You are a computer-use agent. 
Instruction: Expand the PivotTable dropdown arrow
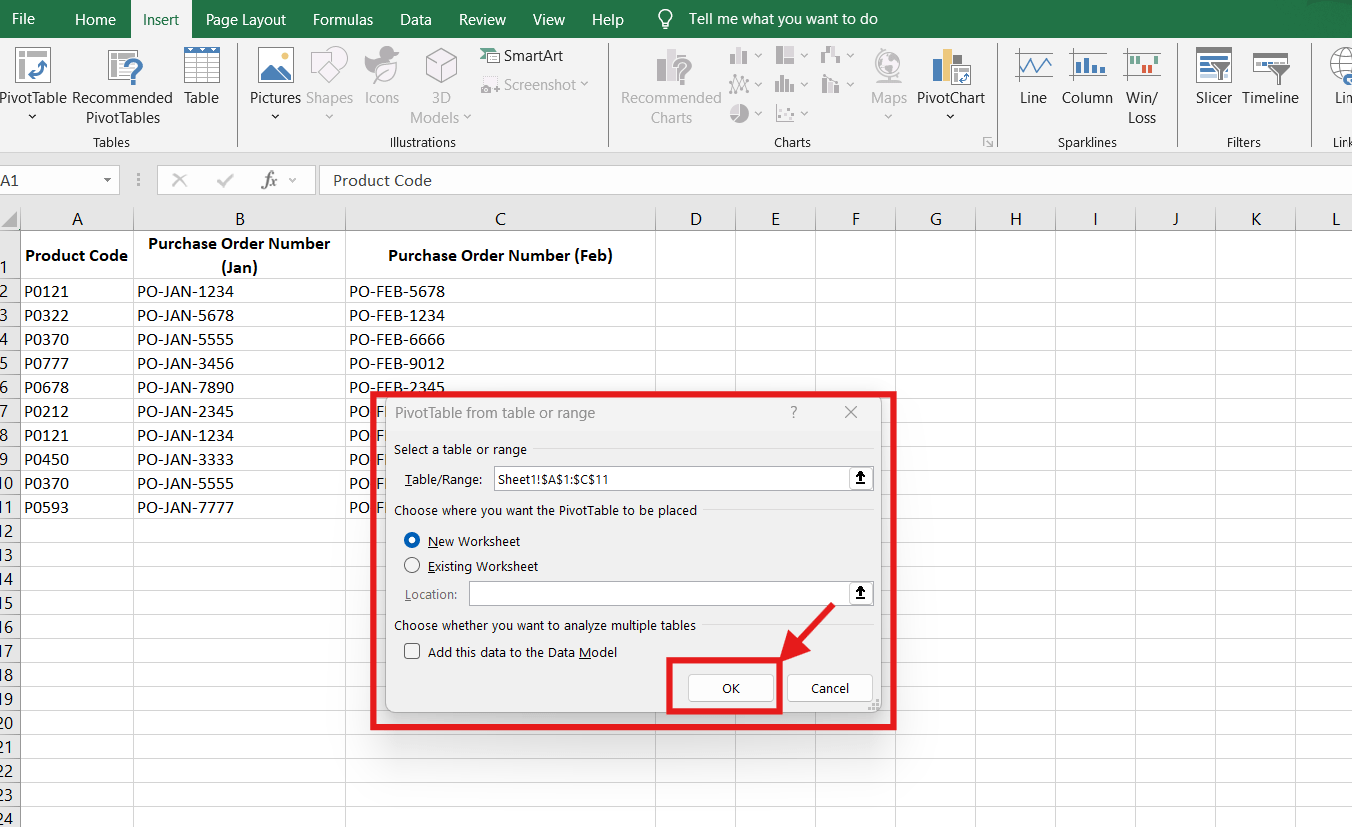[x=31, y=117]
